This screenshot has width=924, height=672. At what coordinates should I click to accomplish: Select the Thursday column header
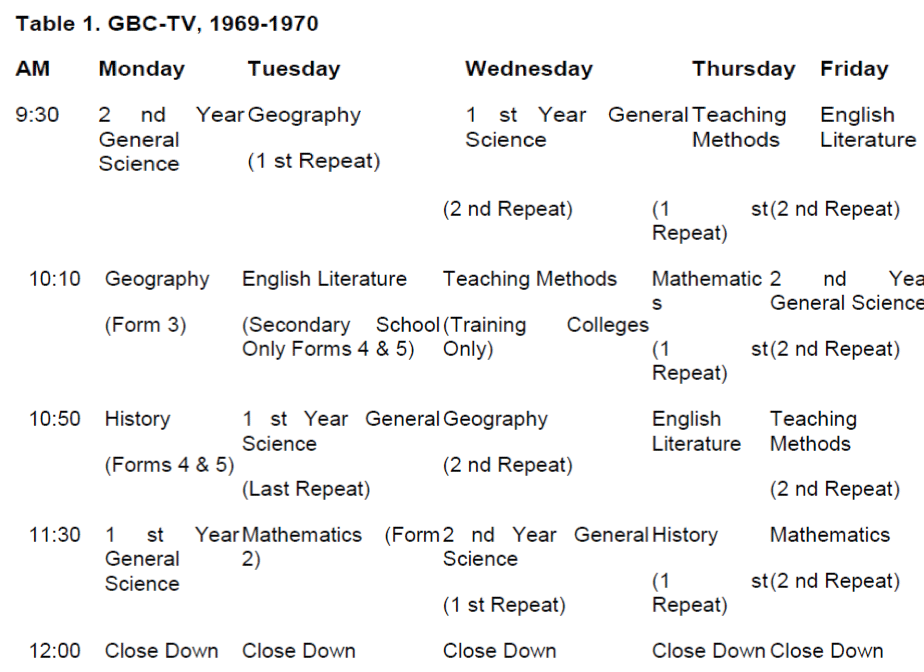[743, 69]
